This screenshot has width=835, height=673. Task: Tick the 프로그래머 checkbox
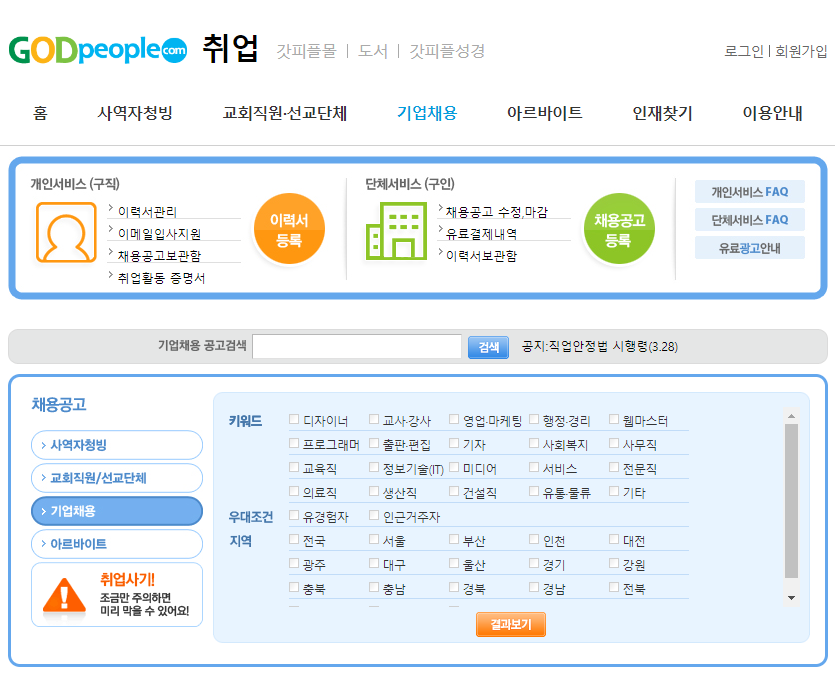[x=294, y=443]
